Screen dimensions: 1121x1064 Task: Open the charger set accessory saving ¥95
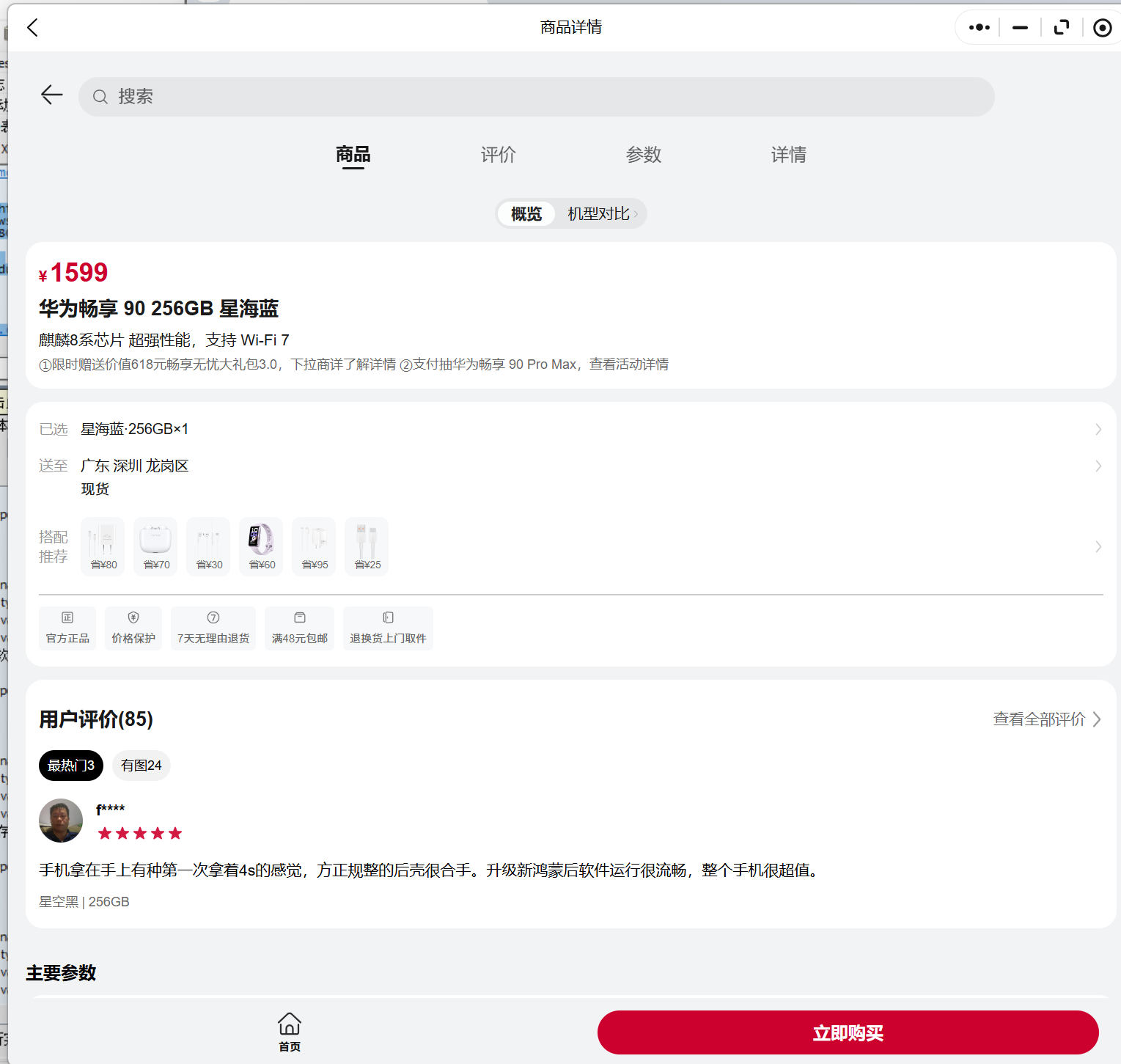point(314,546)
